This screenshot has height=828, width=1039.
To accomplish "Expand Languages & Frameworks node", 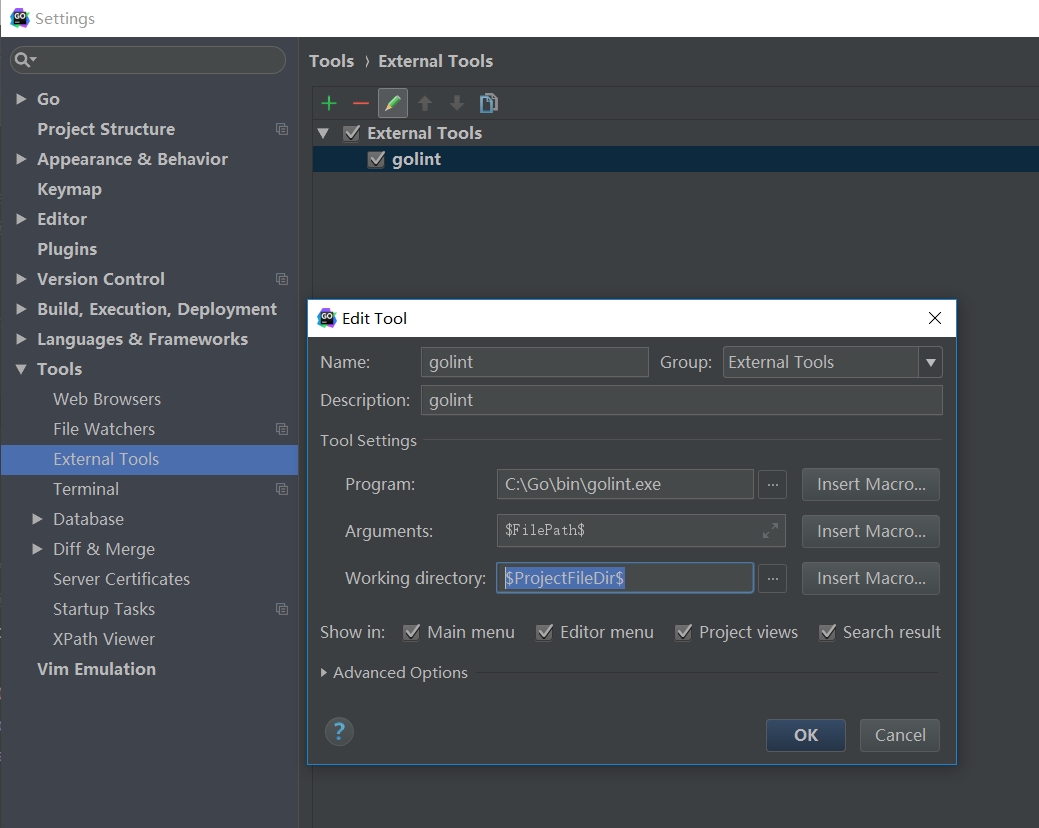I will tap(21, 339).
